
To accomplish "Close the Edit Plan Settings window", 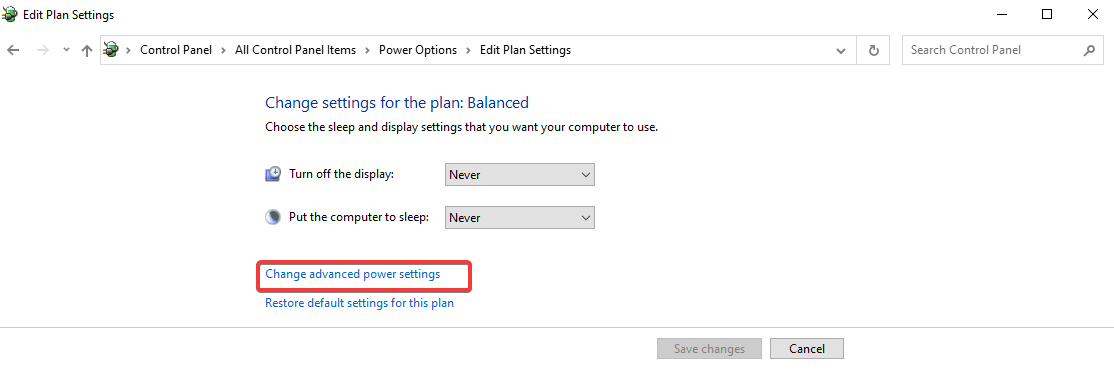I will tap(1093, 14).
